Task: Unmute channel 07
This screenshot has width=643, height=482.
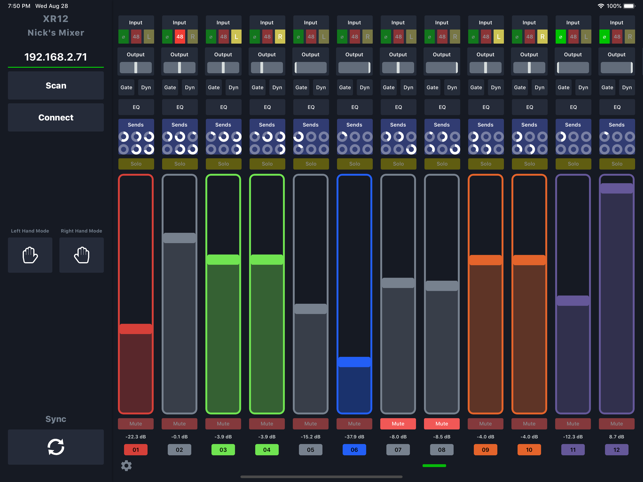Action: tap(398, 424)
